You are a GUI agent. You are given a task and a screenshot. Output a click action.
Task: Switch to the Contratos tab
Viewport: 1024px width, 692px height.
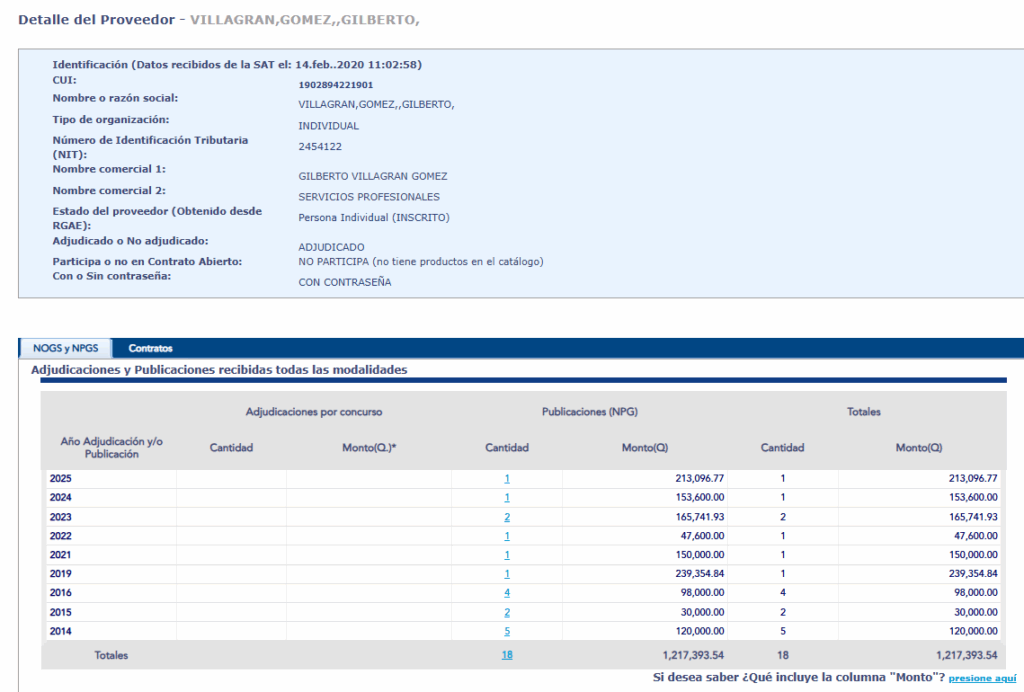point(150,348)
